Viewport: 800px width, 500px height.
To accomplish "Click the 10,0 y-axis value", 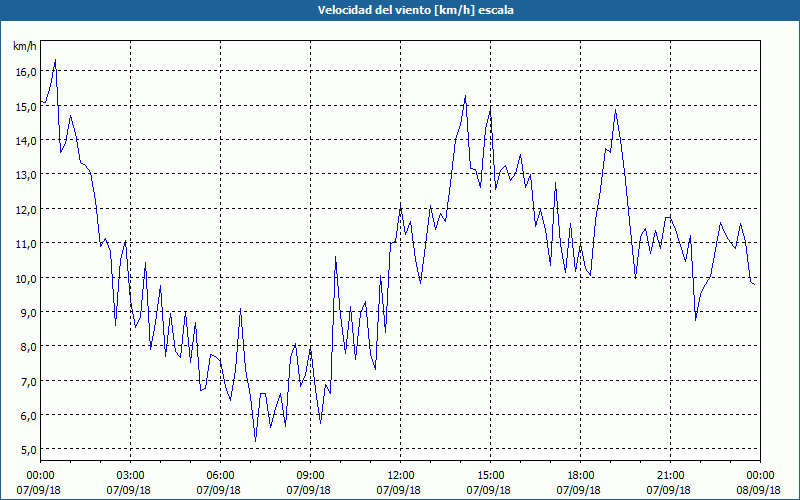I will [x=26, y=279].
